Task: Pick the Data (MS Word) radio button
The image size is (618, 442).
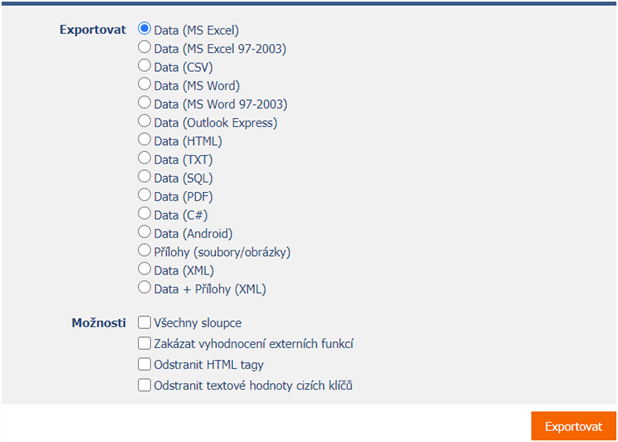Action: click(x=144, y=84)
